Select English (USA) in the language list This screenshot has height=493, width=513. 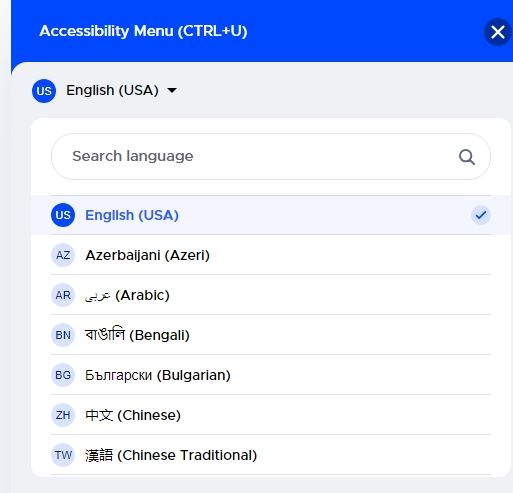coord(271,215)
